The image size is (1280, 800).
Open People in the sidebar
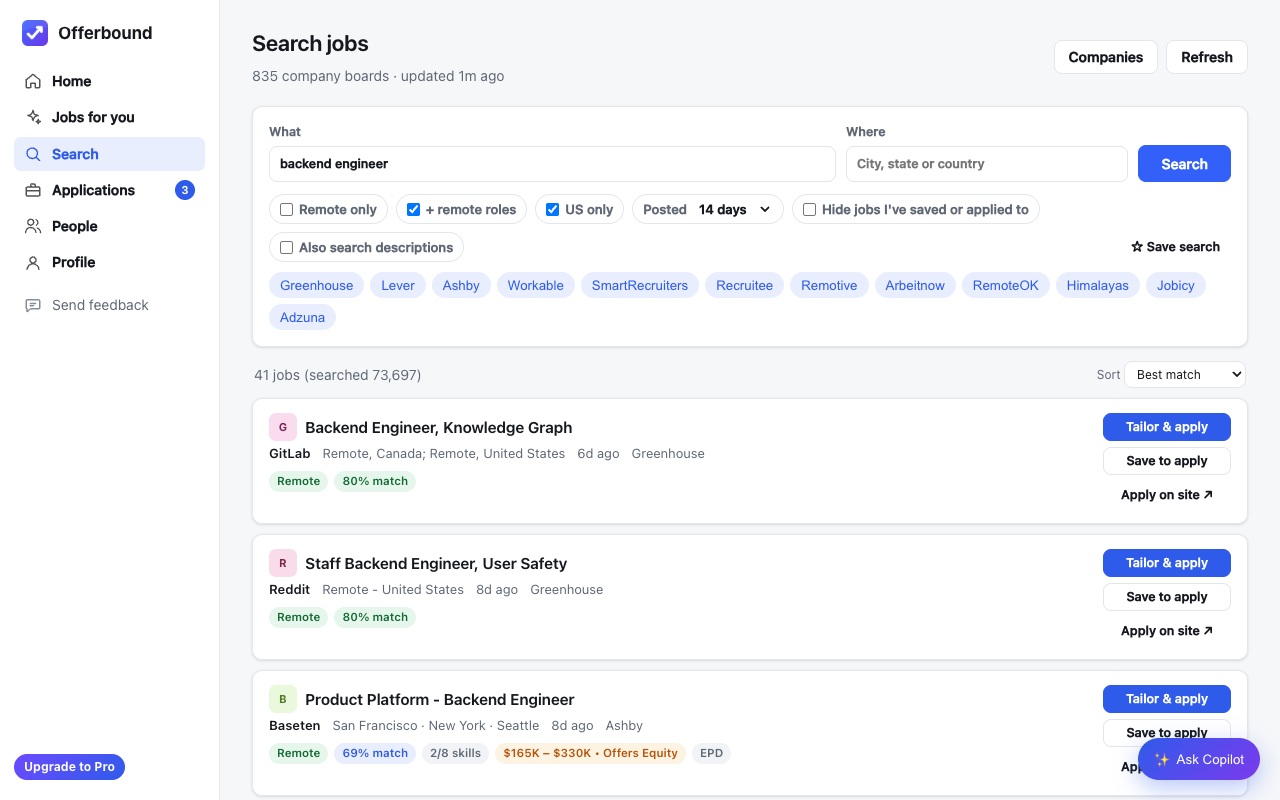[x=109, y=226]
